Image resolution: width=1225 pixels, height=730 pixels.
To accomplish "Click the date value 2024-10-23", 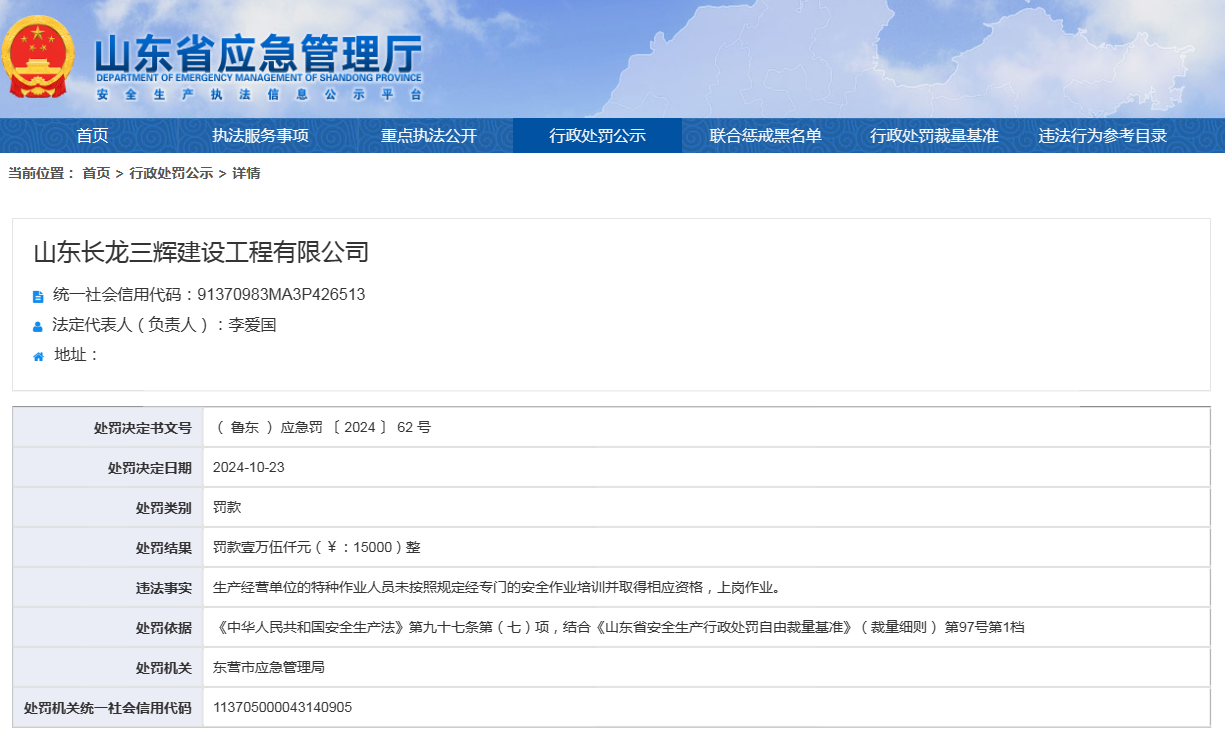I will click(x=249, y=467).
